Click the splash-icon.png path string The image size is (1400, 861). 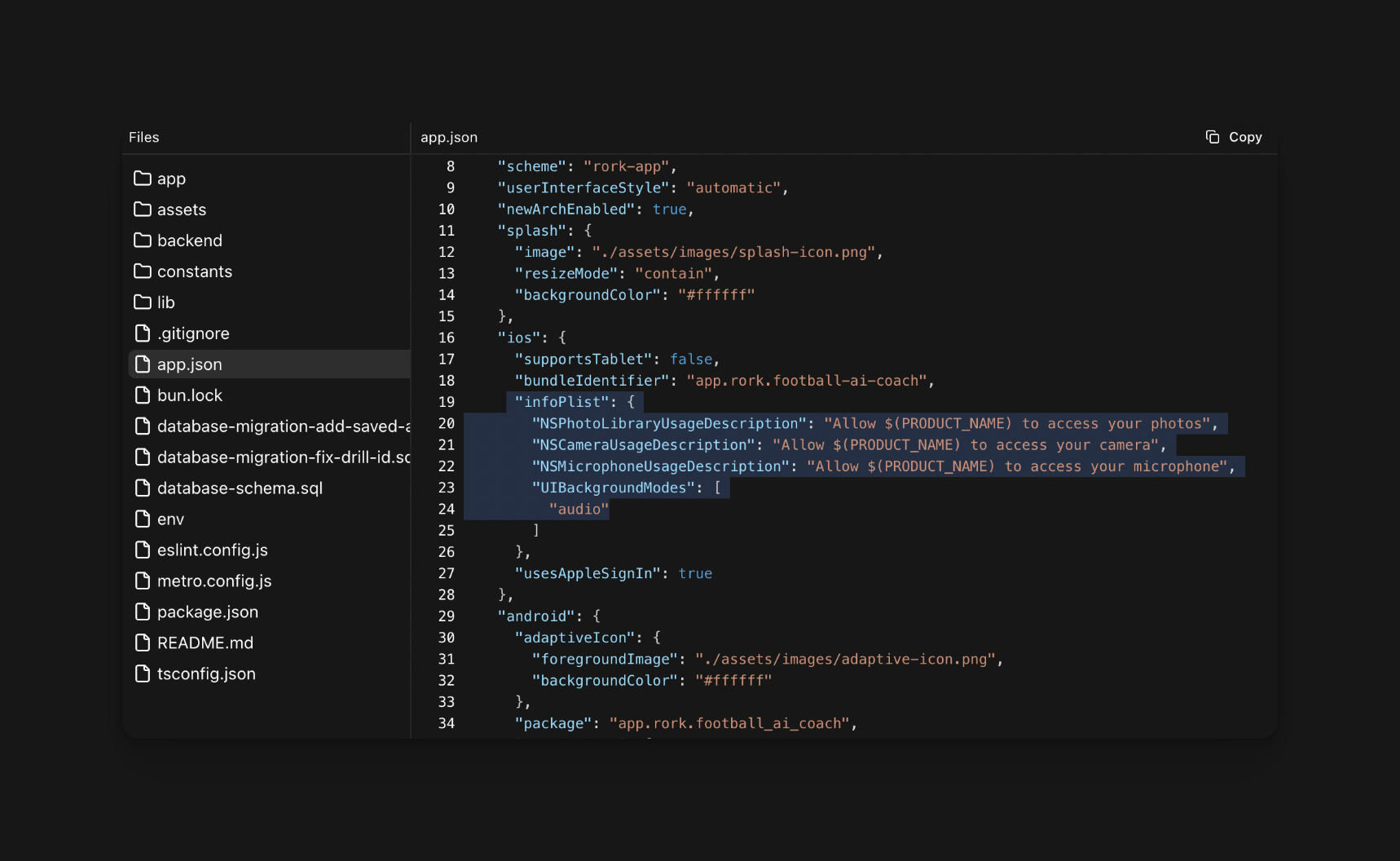pos(733,252)
